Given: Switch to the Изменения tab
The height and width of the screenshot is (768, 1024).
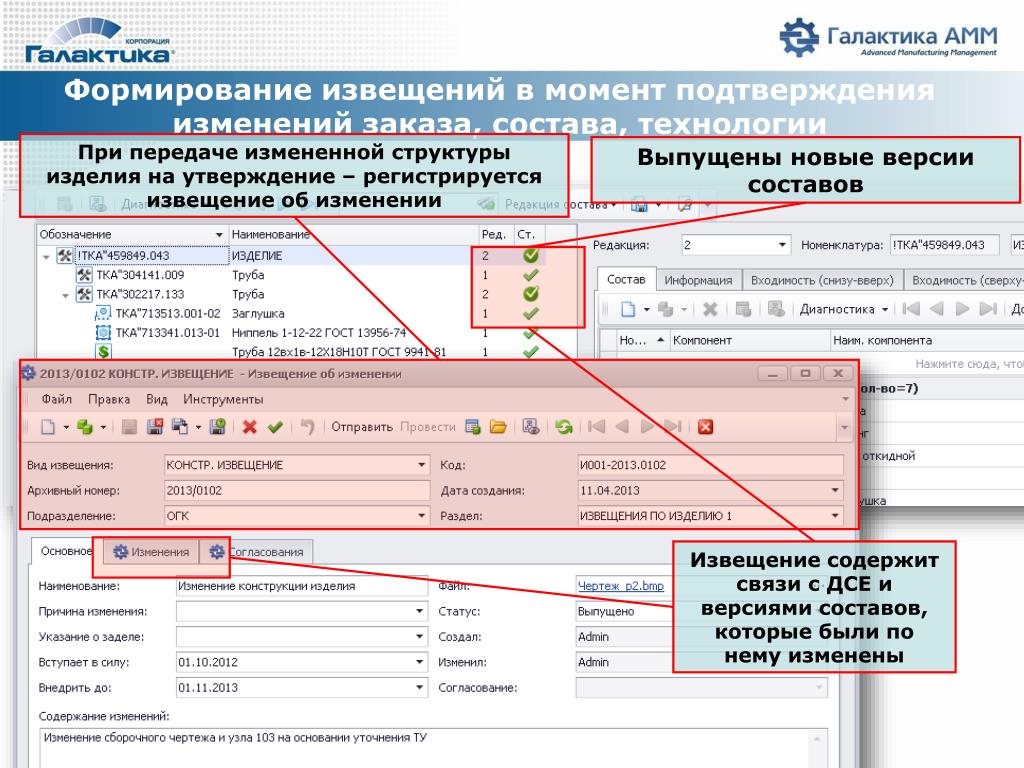Looking at the screenshot, I should point(152,552).
